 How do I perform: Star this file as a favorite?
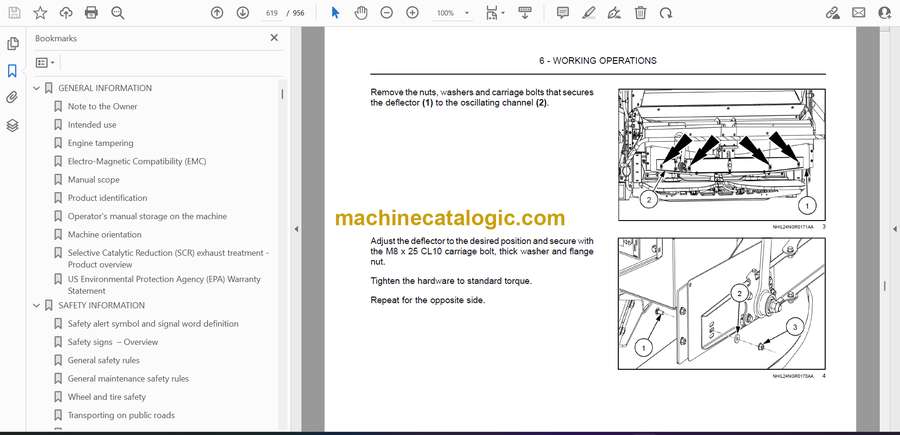pyautogui.click(x=40, y=13)
